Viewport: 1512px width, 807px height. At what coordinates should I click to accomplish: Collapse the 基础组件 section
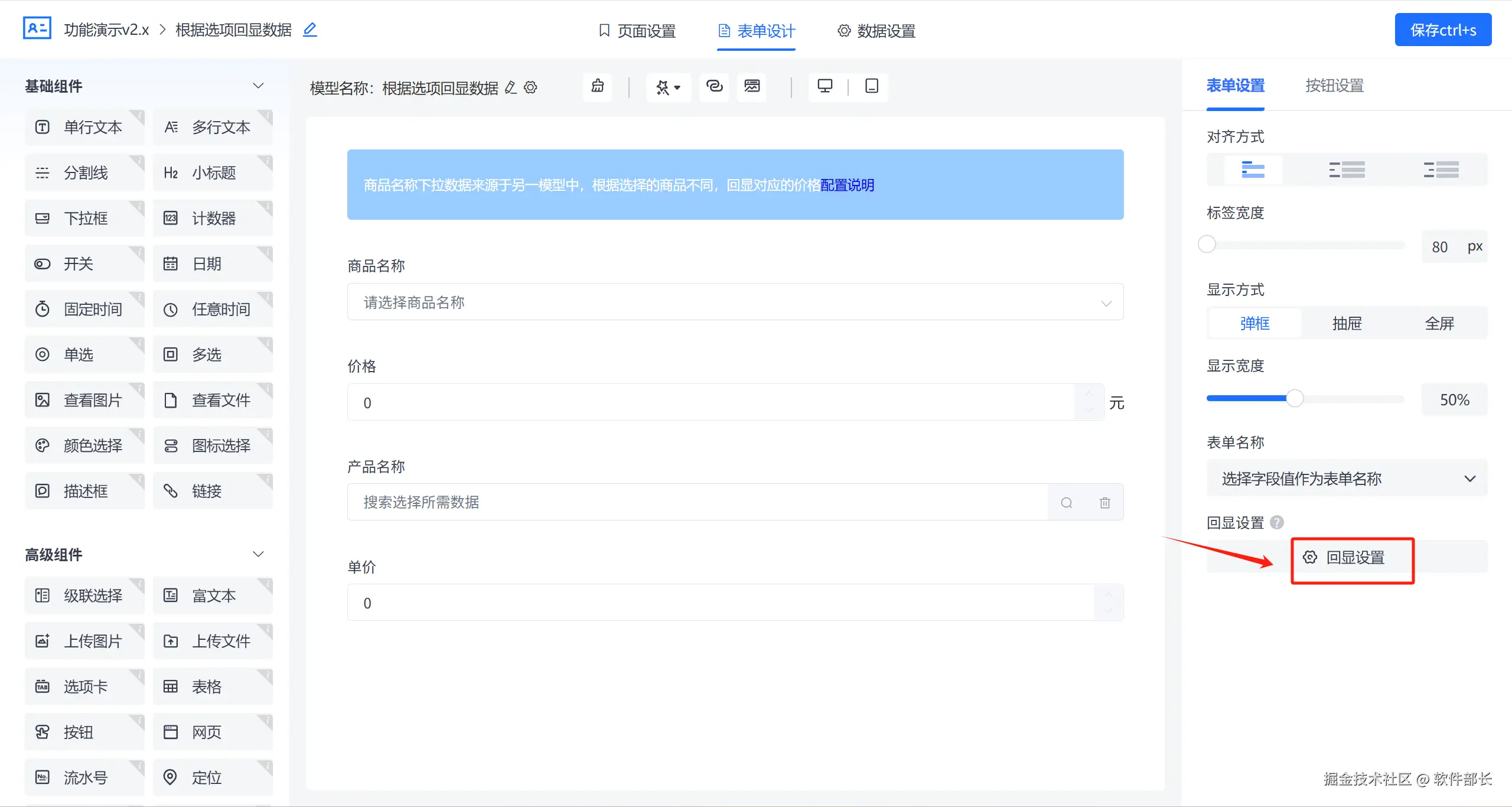click(258, 86)
